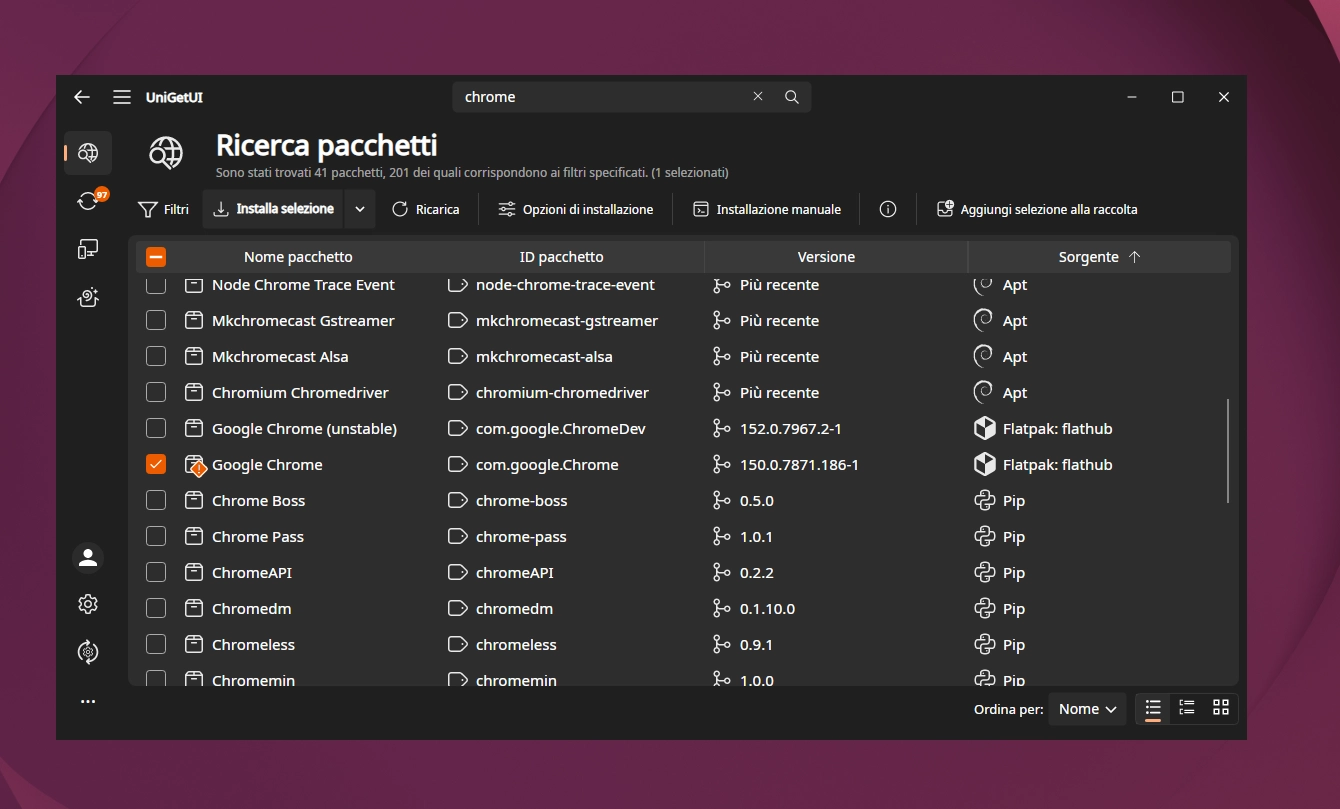
Task: Click version 150.0.7871.186-1 cell
Action: coord(799,465)
